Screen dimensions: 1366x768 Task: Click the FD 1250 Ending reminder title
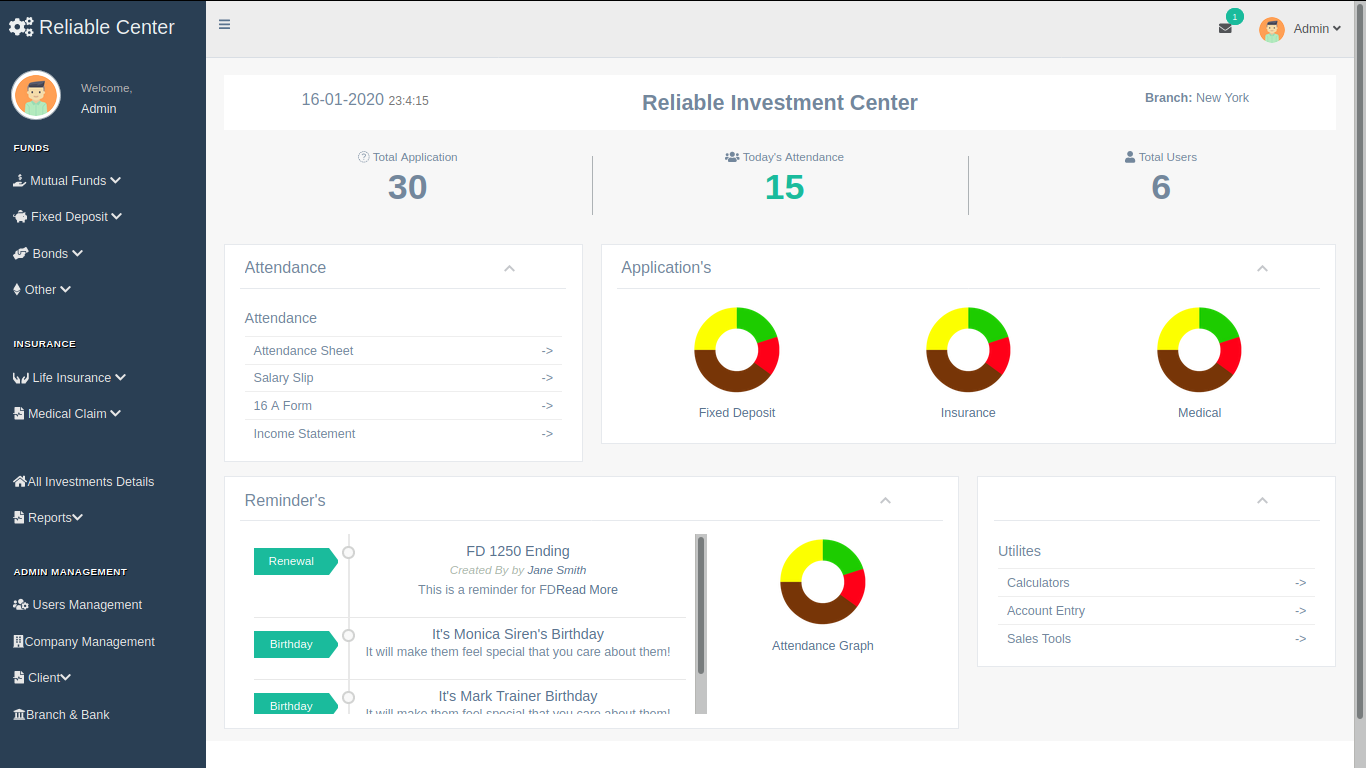pos(518,551)
